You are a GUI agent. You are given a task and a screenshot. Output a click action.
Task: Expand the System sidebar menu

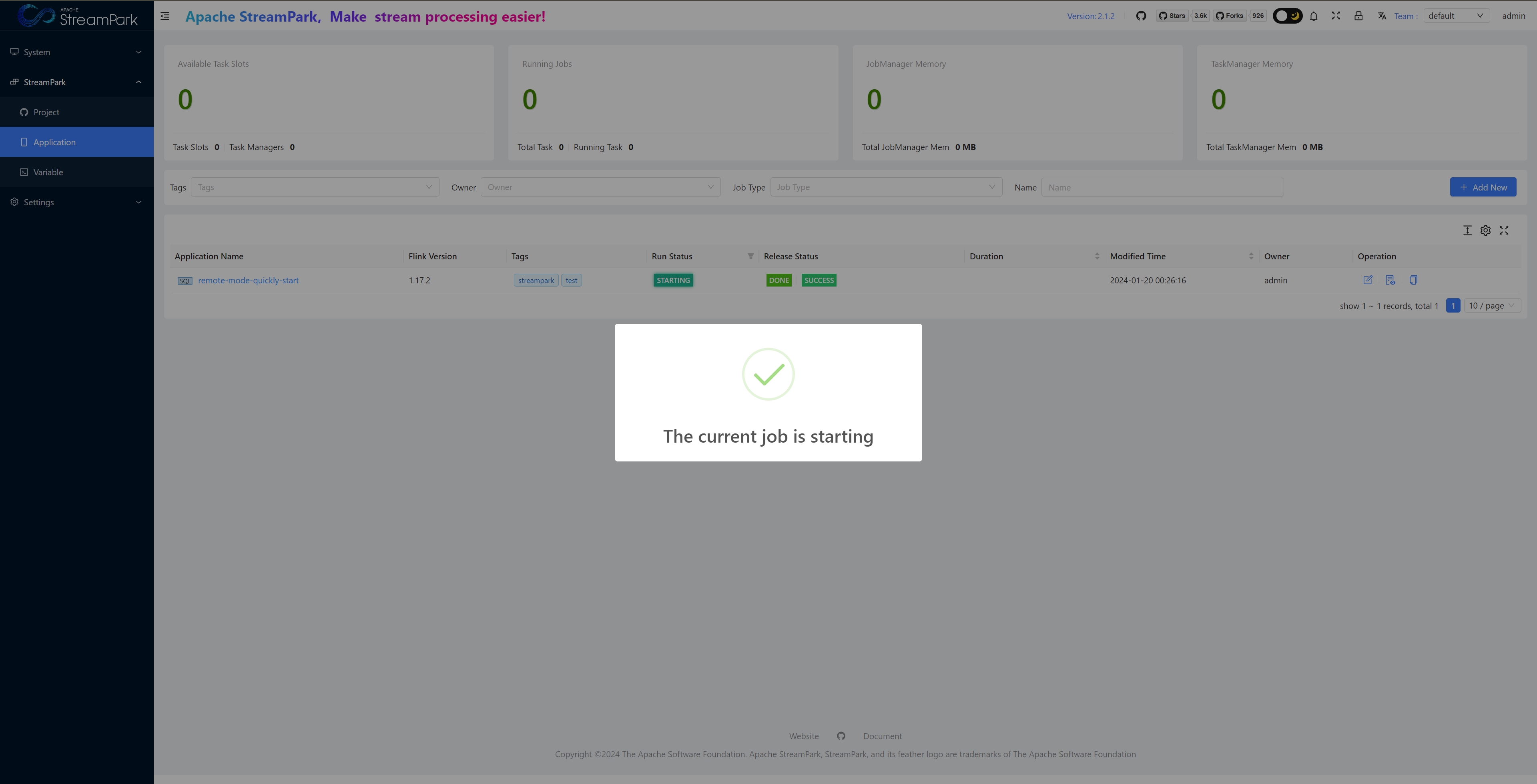tap(76, 52)
